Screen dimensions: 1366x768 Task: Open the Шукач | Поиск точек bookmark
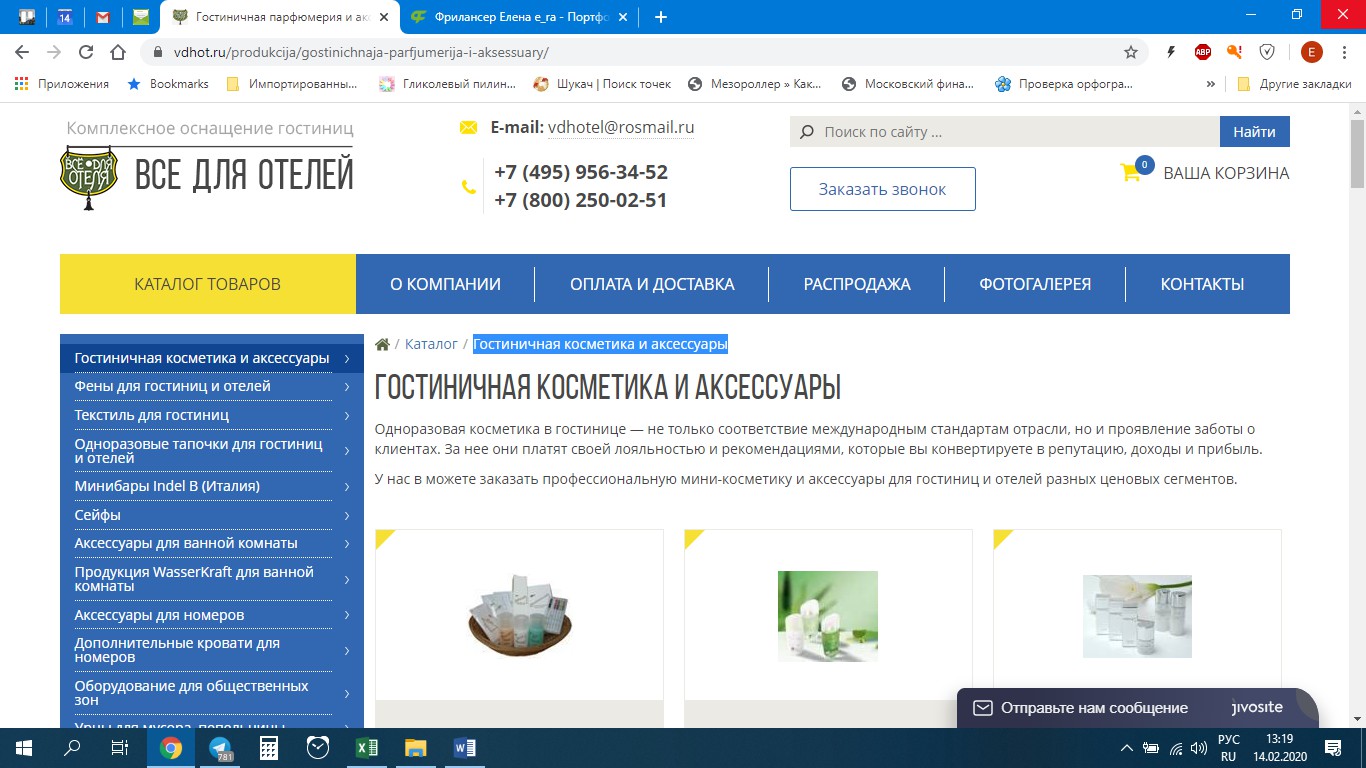point(602,84)
